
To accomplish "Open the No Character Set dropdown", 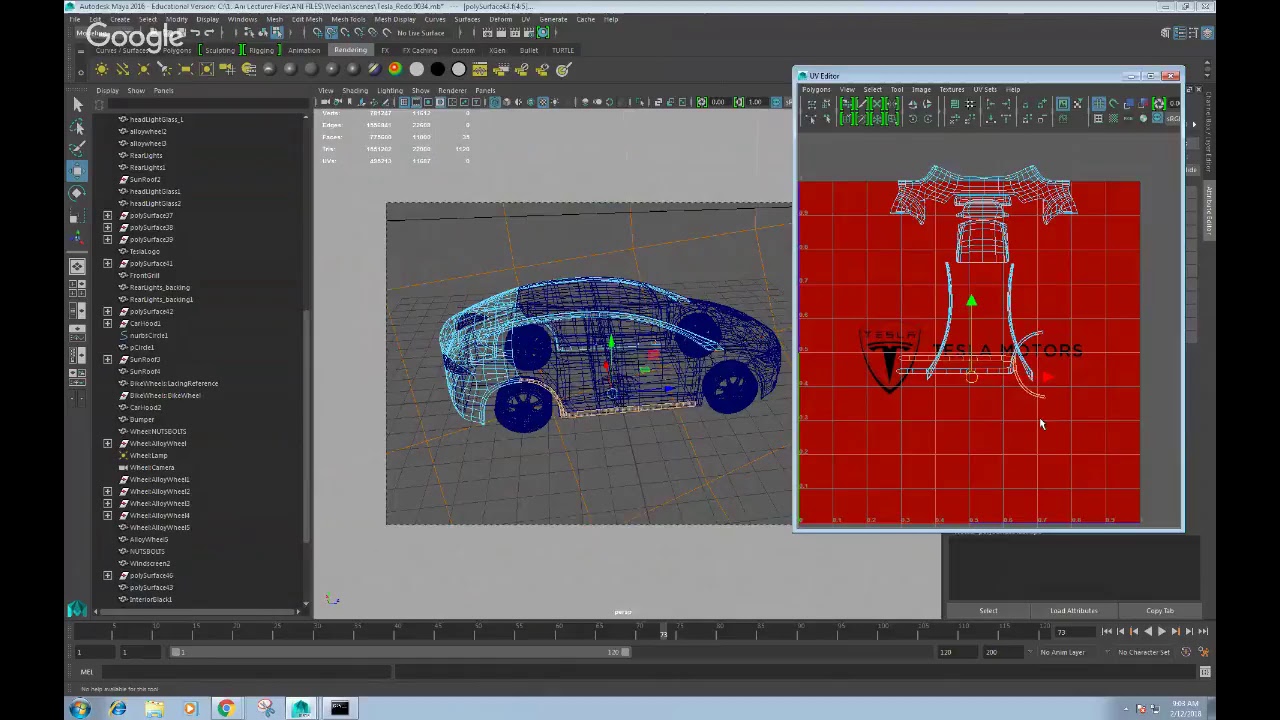I will [1143, 652].
